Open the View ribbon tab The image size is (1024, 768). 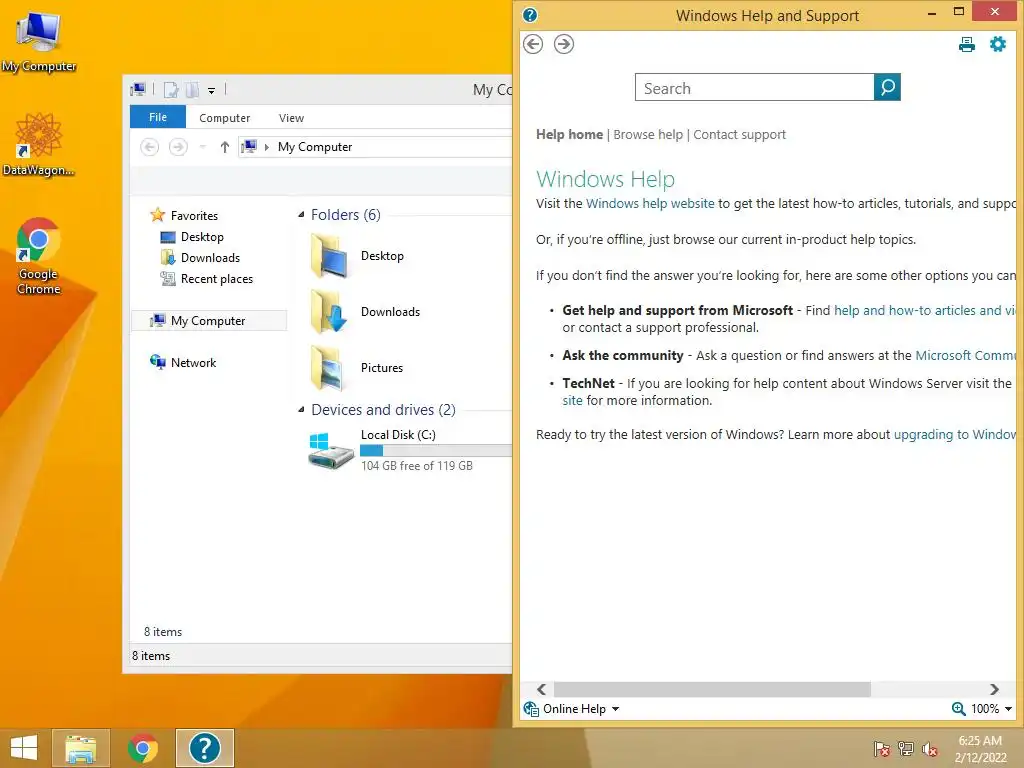291,118
